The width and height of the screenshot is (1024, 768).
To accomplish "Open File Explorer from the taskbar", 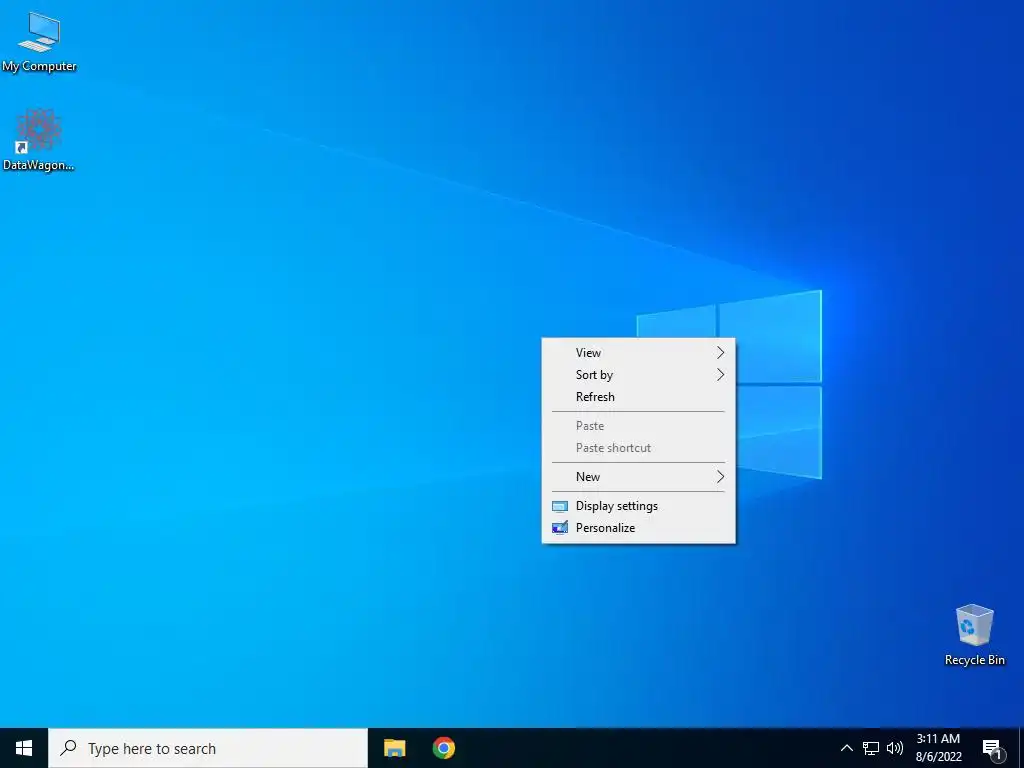I will click(x=394, y=748).
